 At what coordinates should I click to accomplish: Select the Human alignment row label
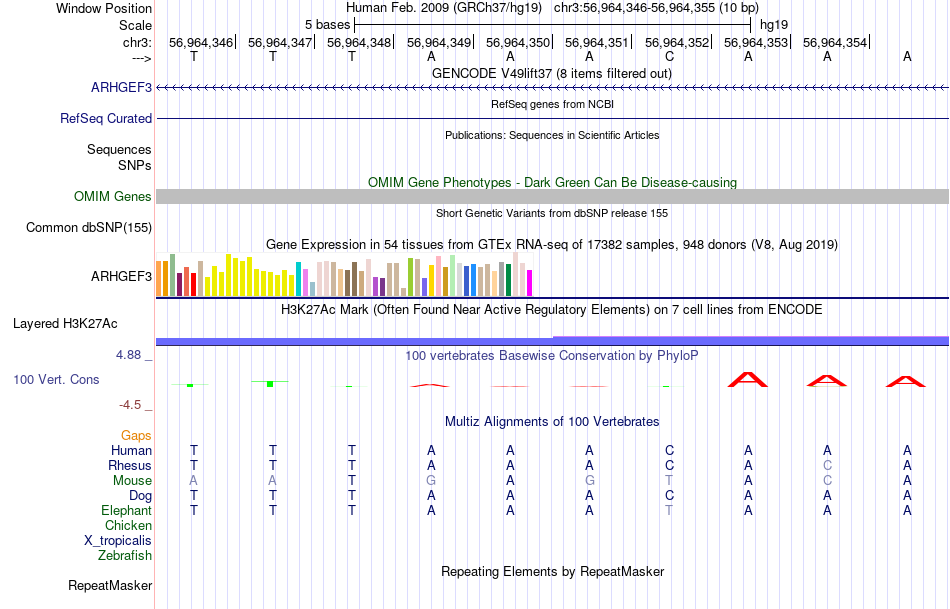pos(131,450)
